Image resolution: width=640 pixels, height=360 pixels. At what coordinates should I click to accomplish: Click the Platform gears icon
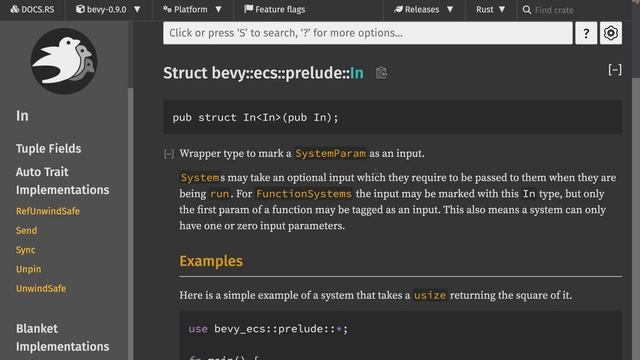point(167,9)
